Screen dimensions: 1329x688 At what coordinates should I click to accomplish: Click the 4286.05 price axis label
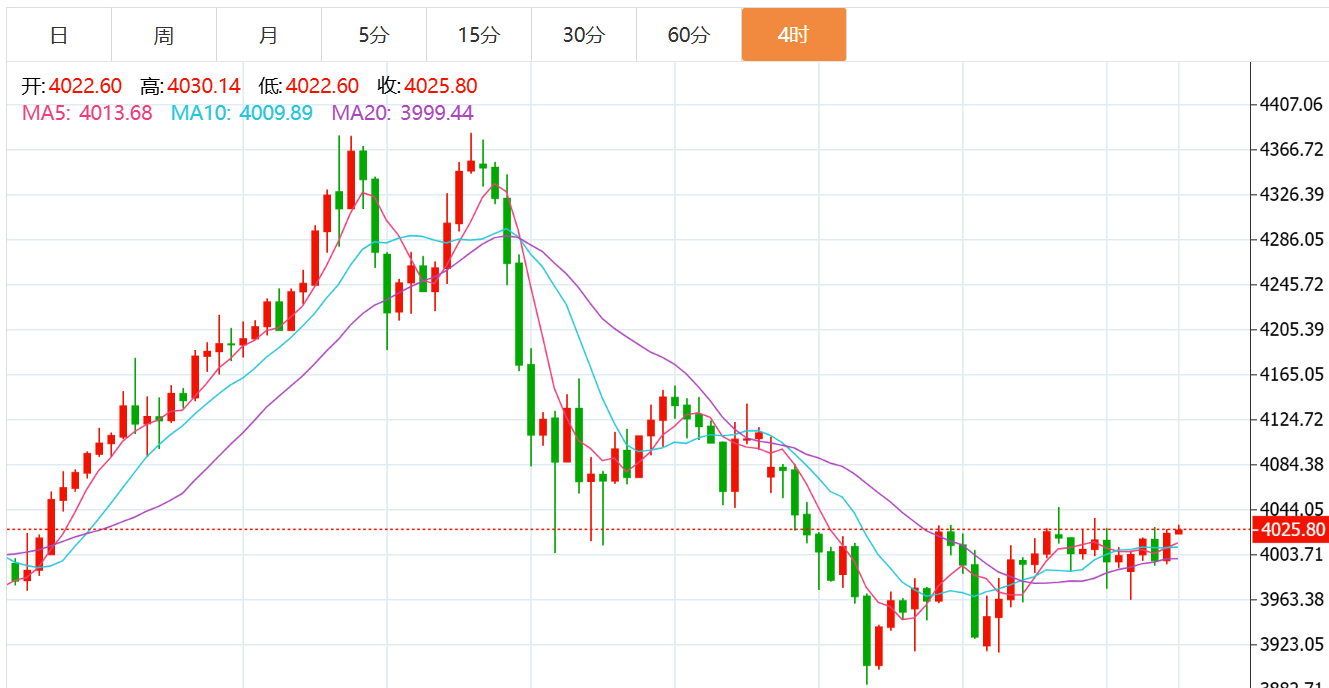[1293, 239]
